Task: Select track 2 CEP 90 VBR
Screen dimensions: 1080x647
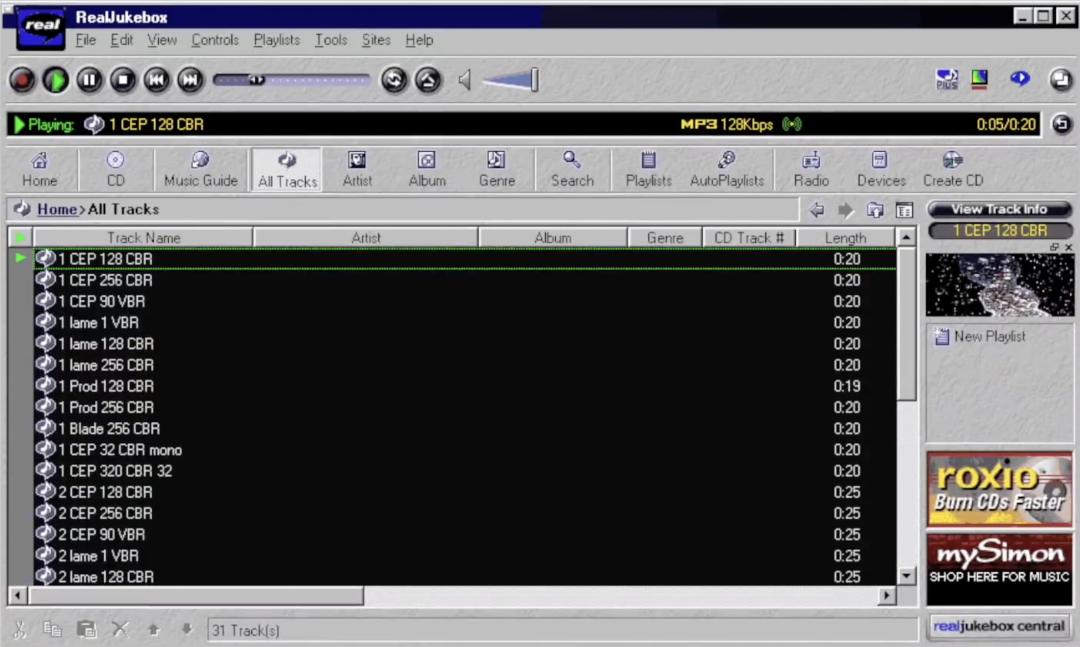Action: click(x=465, y=535)
